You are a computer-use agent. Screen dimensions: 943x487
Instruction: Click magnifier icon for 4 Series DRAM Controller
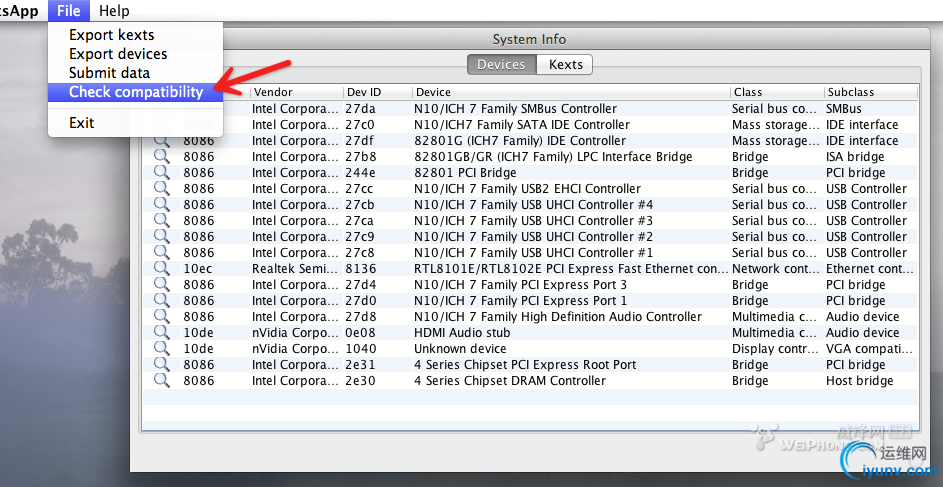161,381
